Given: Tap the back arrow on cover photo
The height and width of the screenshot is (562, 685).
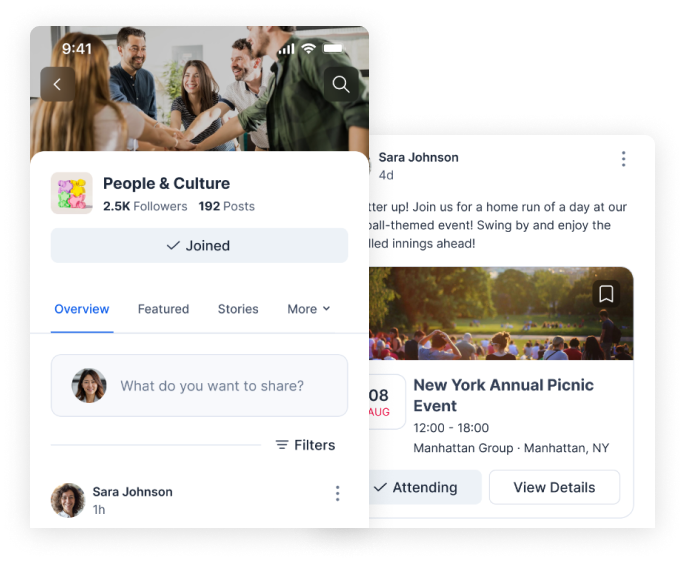Looking at the screenshot, I should (57, 85).
